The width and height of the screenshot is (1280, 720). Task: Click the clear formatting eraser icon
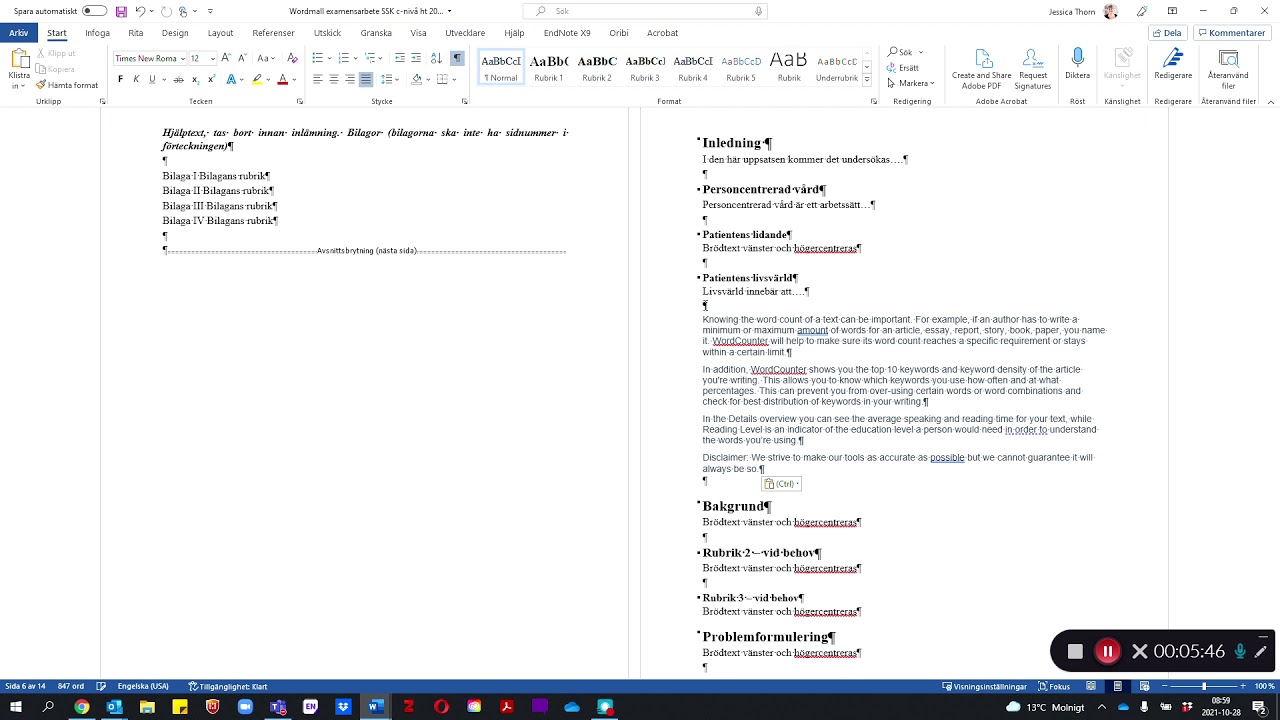pos(292,58)
